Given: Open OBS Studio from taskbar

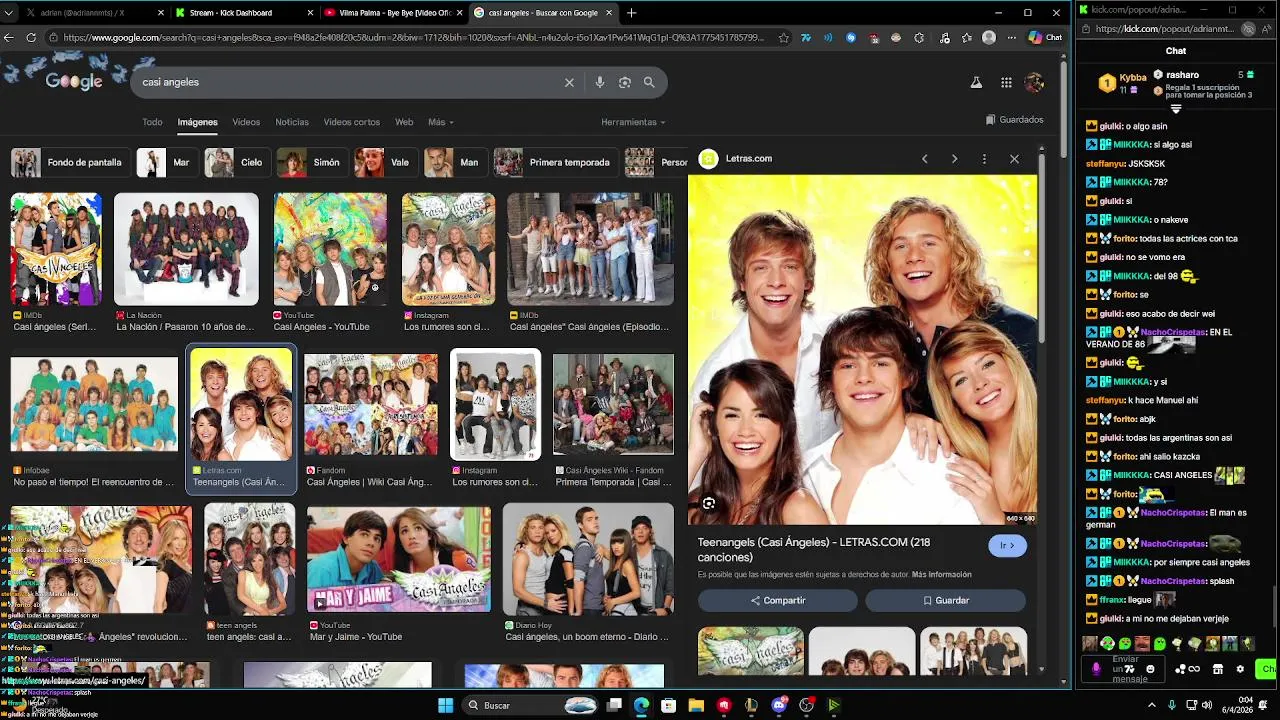Looking at the screenshot, I should pyautogui.click(x=806, y=705).
